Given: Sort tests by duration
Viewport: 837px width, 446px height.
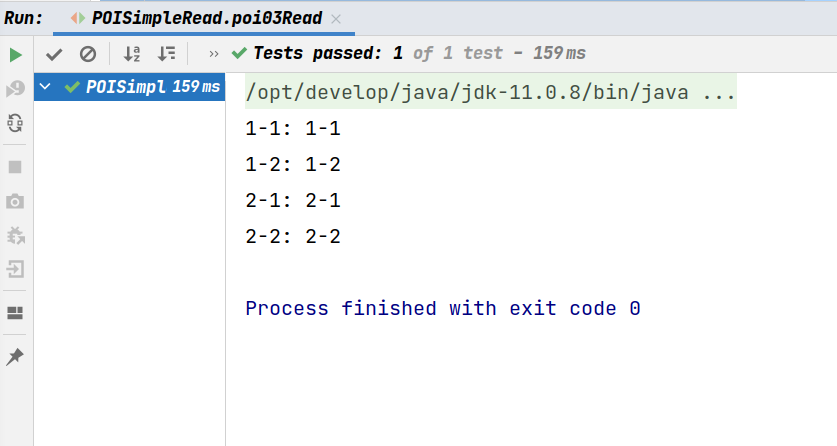Looking at the screenshot, I should (167, 54).
